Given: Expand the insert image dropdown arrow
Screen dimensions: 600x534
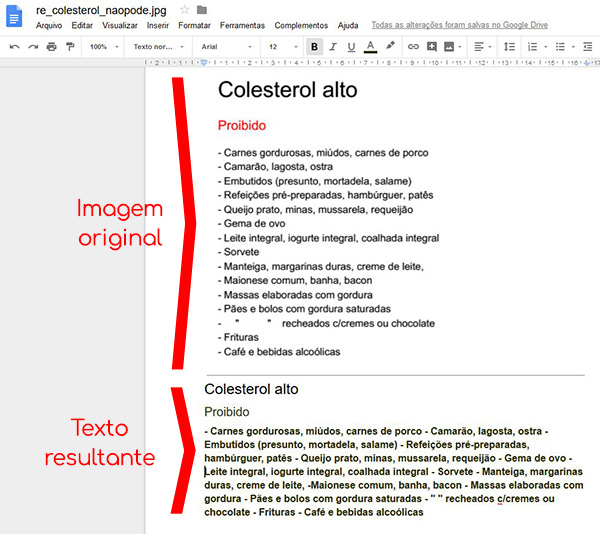Looking at the screenshot, I should [x=460, y=47].
